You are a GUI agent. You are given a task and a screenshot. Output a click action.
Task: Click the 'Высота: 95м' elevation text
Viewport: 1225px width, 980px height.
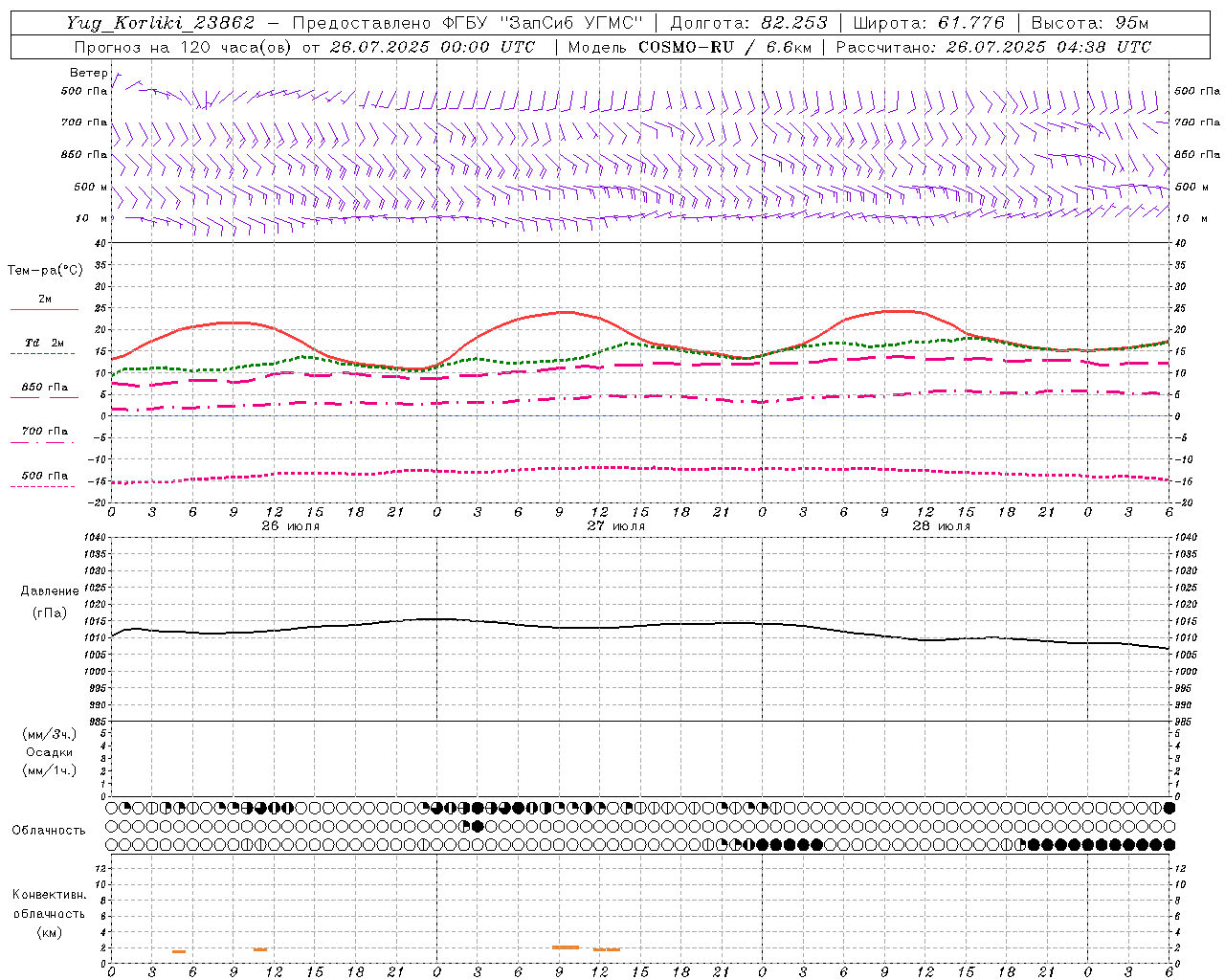(1089, 23)
